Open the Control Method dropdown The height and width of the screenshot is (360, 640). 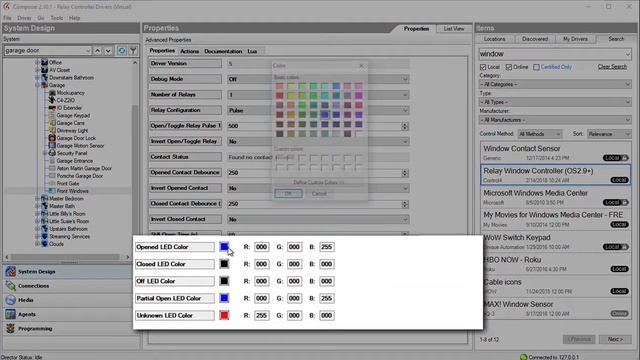point(540,134)
